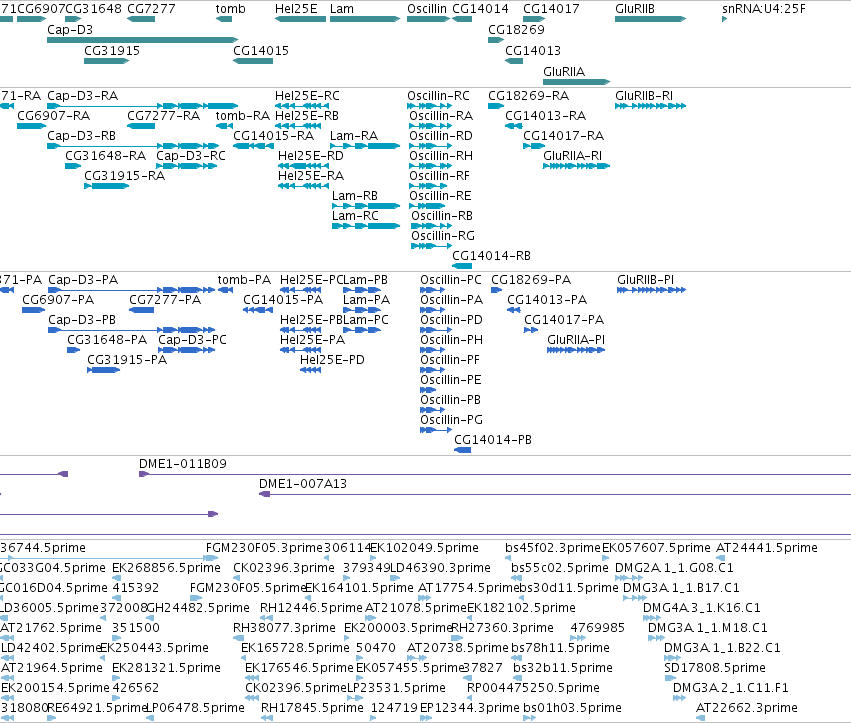Click the Hel25E gene feature
Viewport: 851px width, 723px height.
pyautogui.click(x=300, y=19)
